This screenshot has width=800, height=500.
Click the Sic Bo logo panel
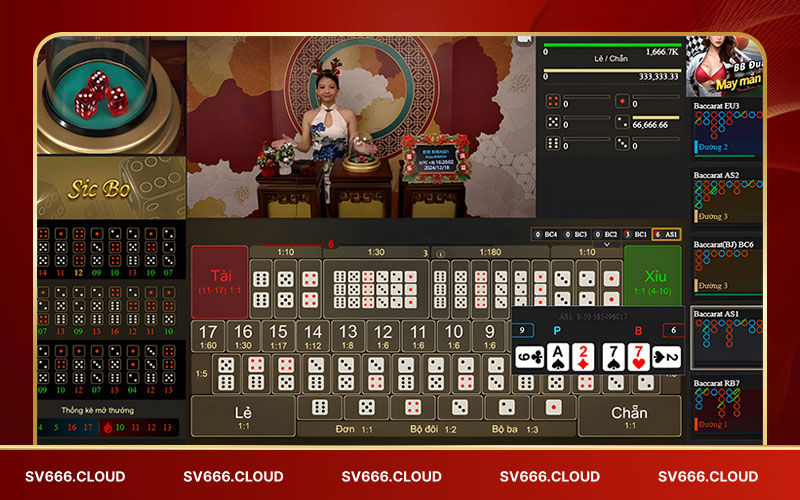(112, 187)
